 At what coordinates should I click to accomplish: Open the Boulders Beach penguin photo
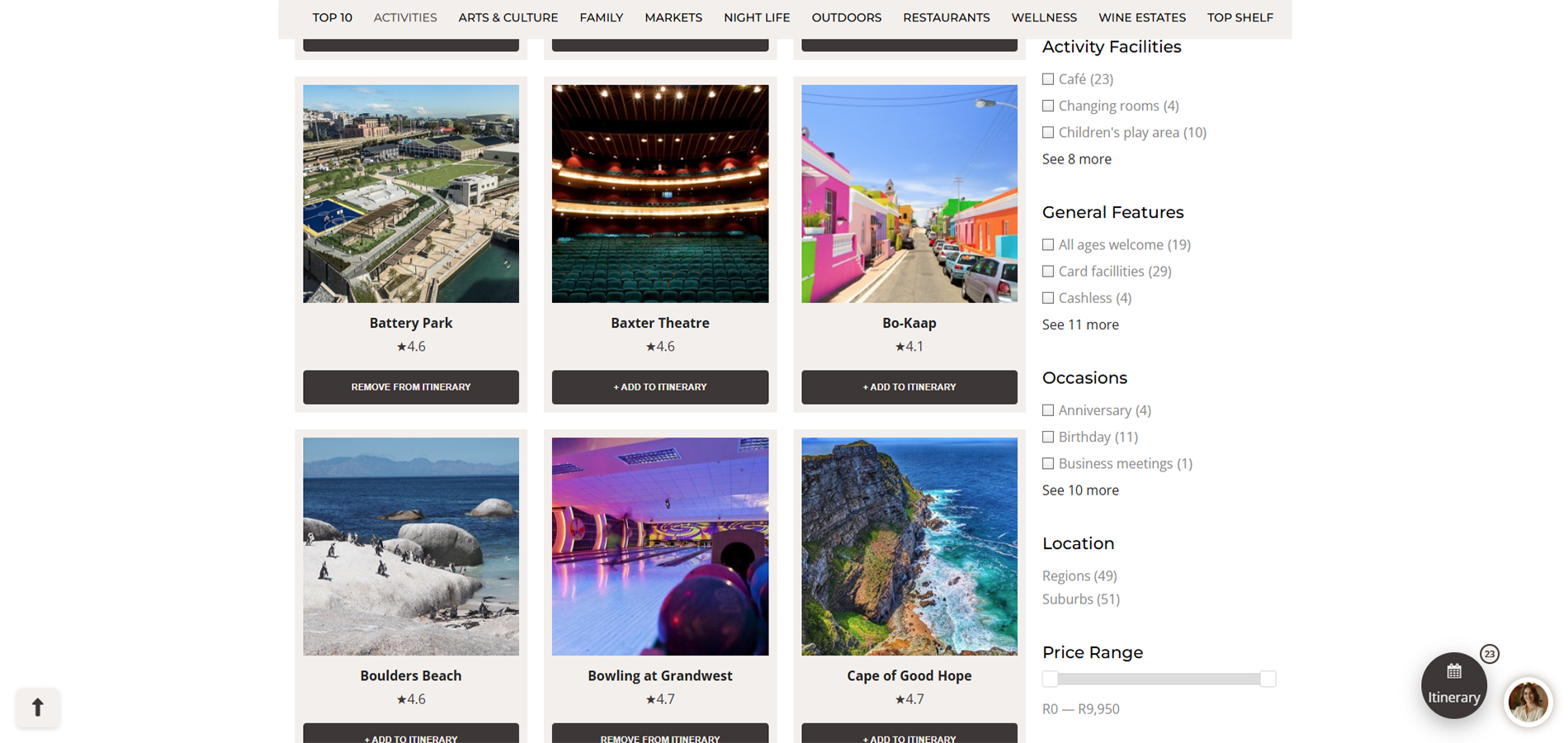(x=411, y=547)
